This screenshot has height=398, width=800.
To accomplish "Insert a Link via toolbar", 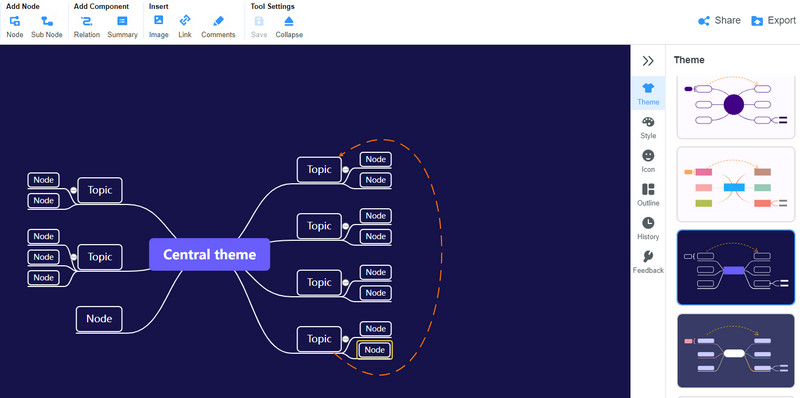I will [x=185, y=21].
